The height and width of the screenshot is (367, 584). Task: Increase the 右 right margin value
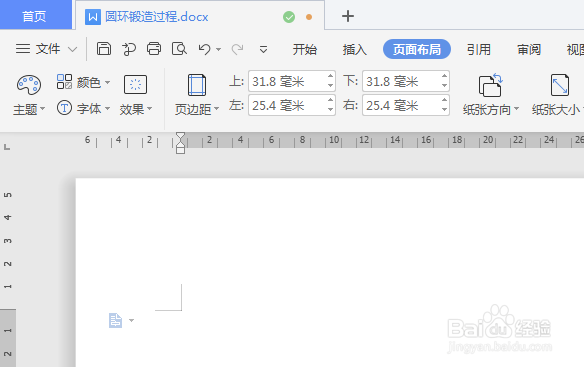click(444, 100)
